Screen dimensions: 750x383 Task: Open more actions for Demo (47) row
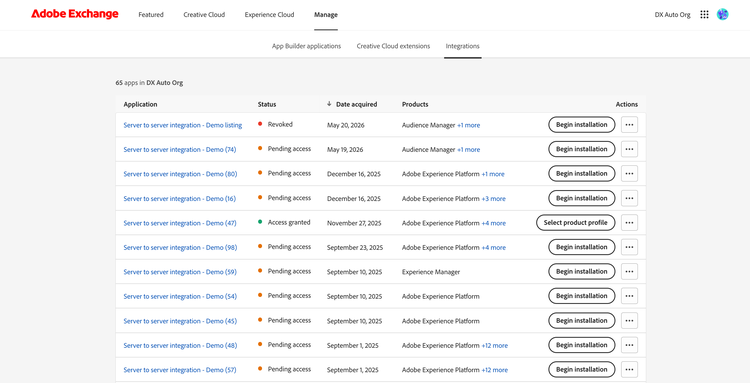coord(629,223)
